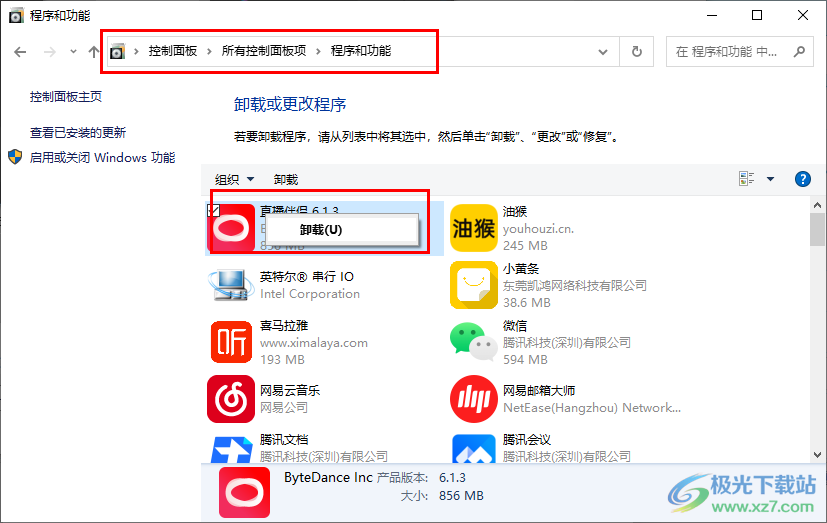Click the search magnifier icon

[800, 52]
